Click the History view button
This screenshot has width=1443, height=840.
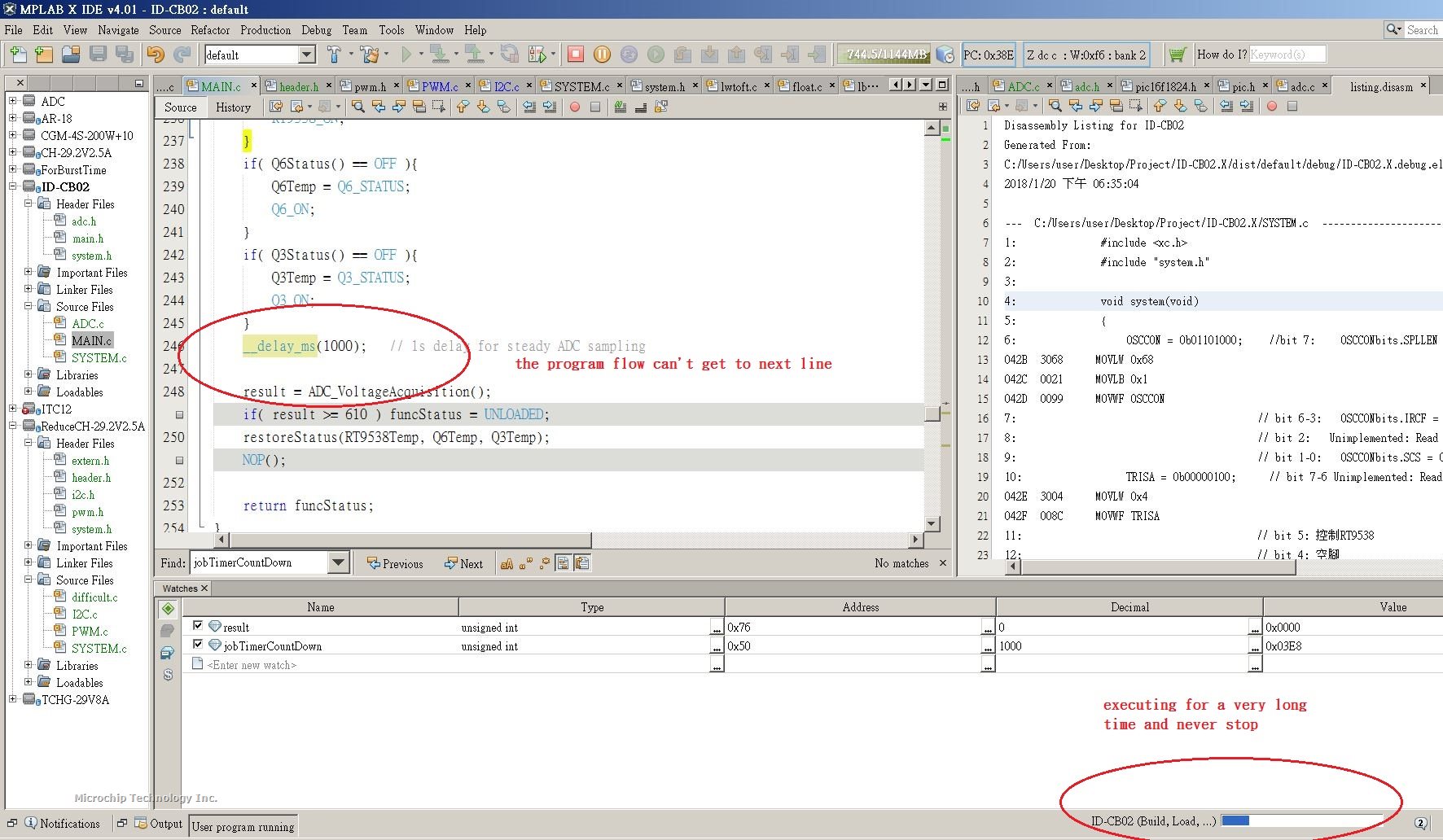click(233, 107)
